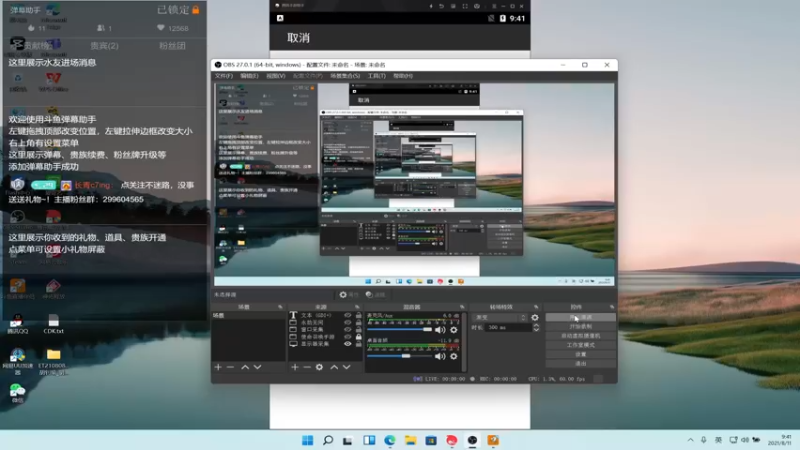Open 网易UU加速器 desktop icon

coord(17,361)
